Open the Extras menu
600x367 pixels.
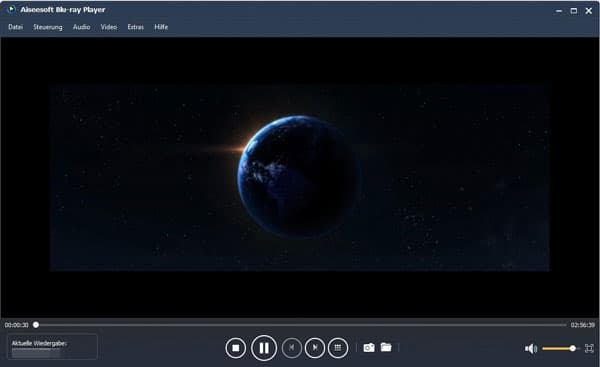(136, 27)
